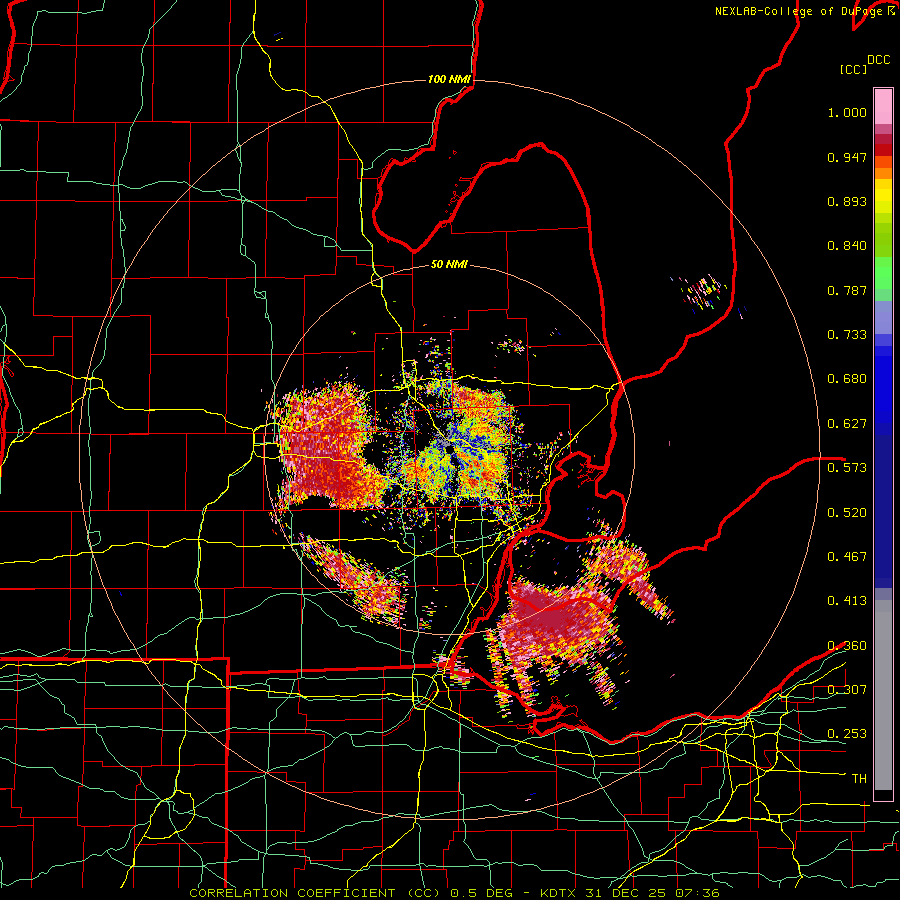This screenshot has width=900, height=900.
Task: Click the [CC] units label
Action: point(853,69)
